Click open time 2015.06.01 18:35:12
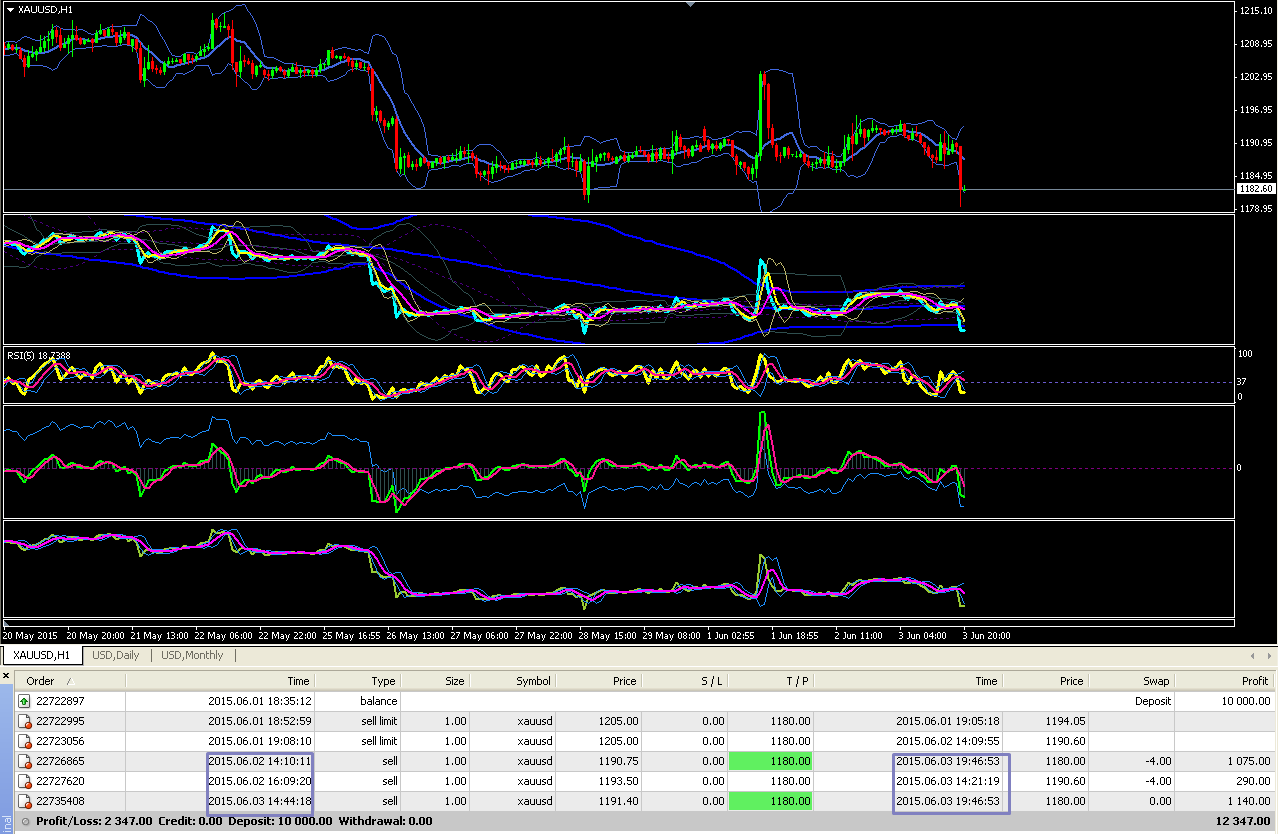This screenshot has width=1278, height=834. (x=260, y=701)
